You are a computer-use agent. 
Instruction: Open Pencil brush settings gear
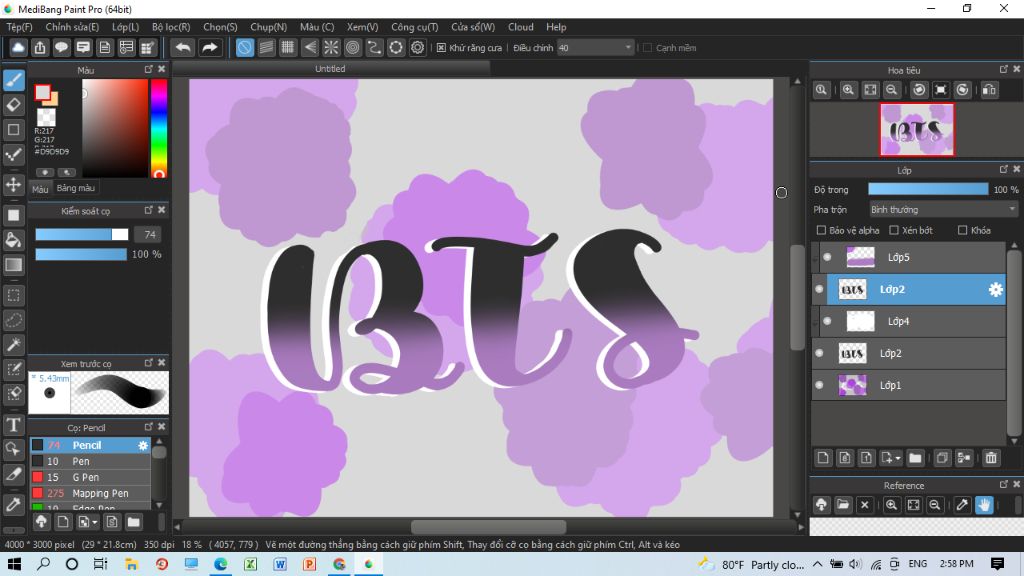point(143,445)
